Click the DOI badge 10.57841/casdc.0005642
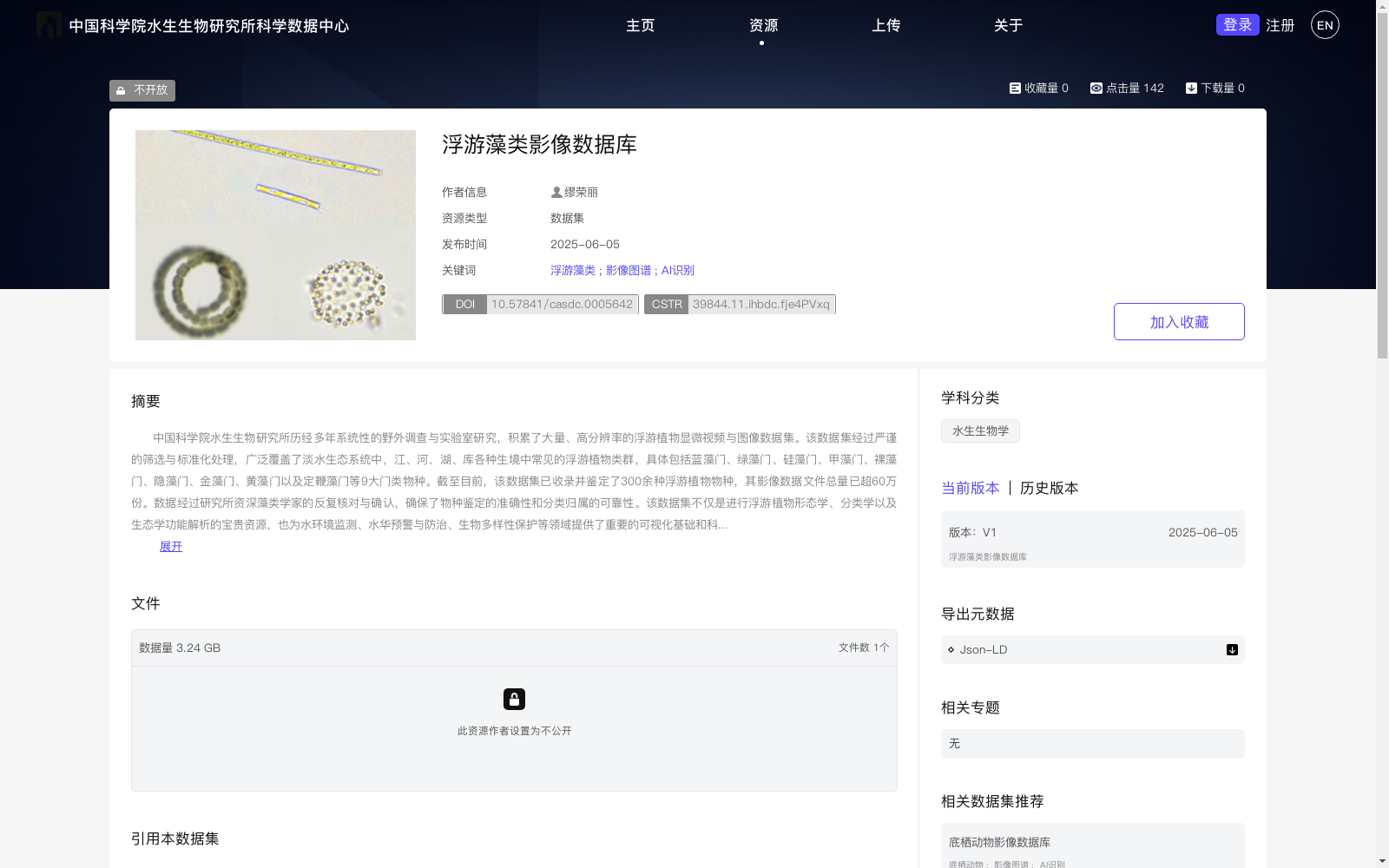The height and width of the screenshot is (868, 1389). (541, 304)
